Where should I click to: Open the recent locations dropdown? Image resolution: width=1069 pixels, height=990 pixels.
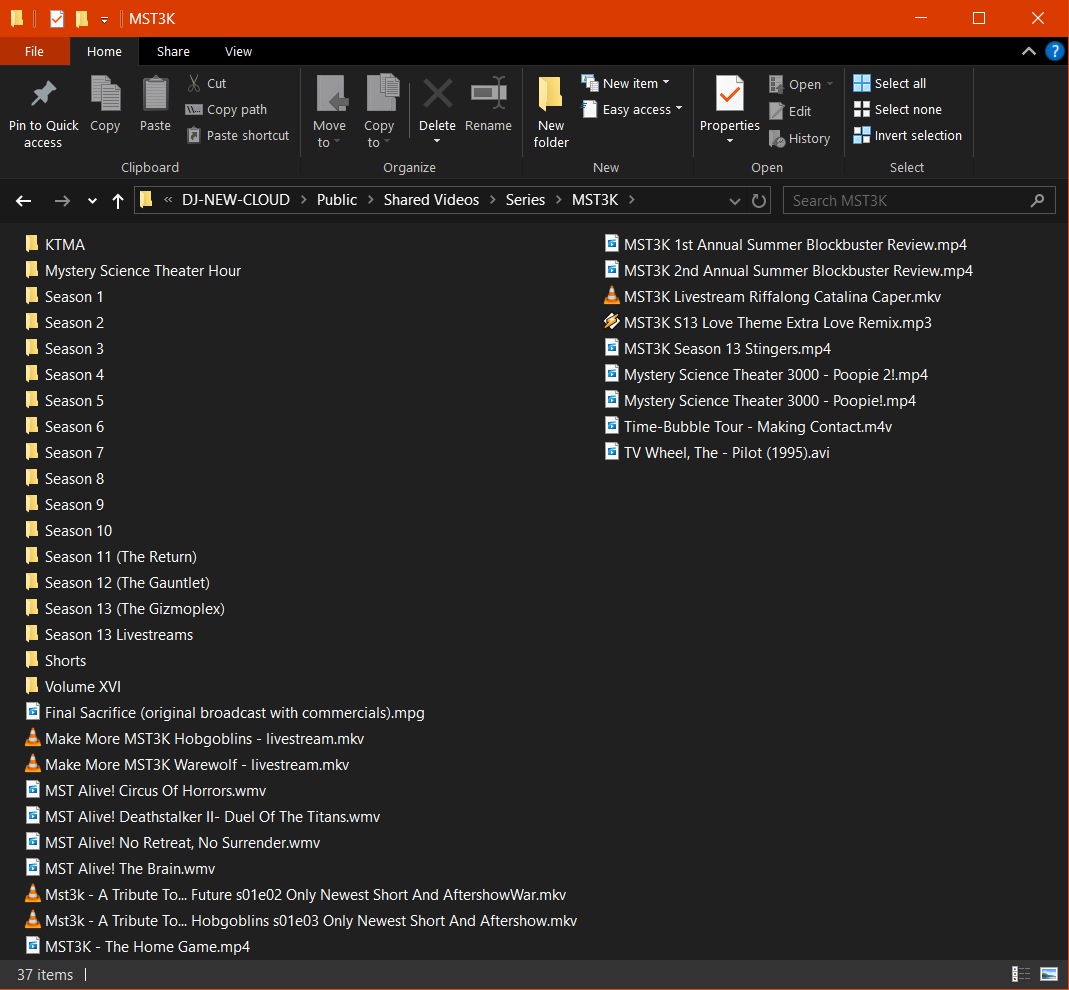[x=92, y=200]
